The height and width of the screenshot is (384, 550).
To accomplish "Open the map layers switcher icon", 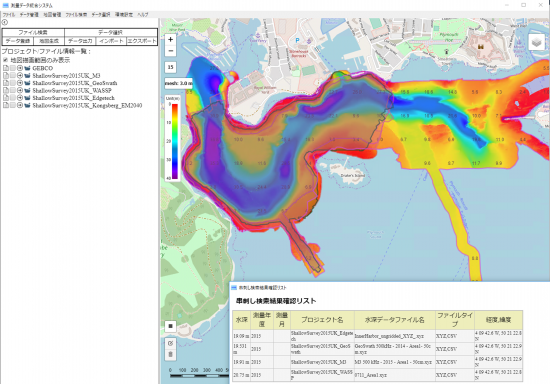I will [x=536, y=43].
